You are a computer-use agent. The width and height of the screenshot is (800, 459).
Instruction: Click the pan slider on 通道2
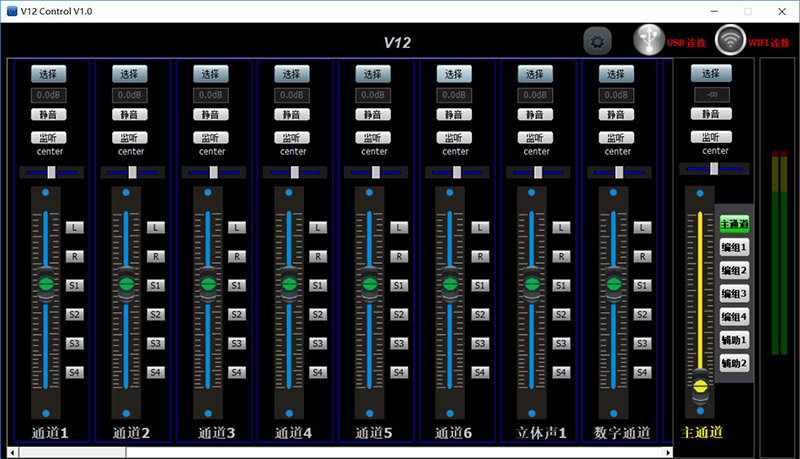[132, 172]
